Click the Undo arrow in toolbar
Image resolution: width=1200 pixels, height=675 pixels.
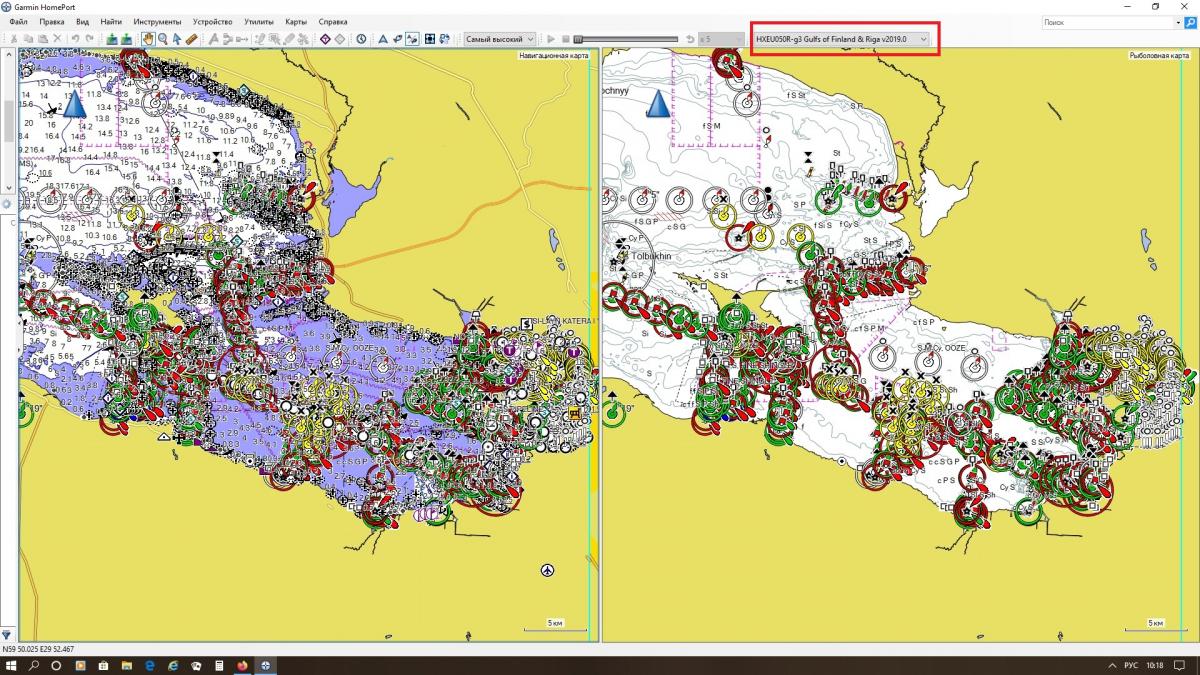point(75,39)
